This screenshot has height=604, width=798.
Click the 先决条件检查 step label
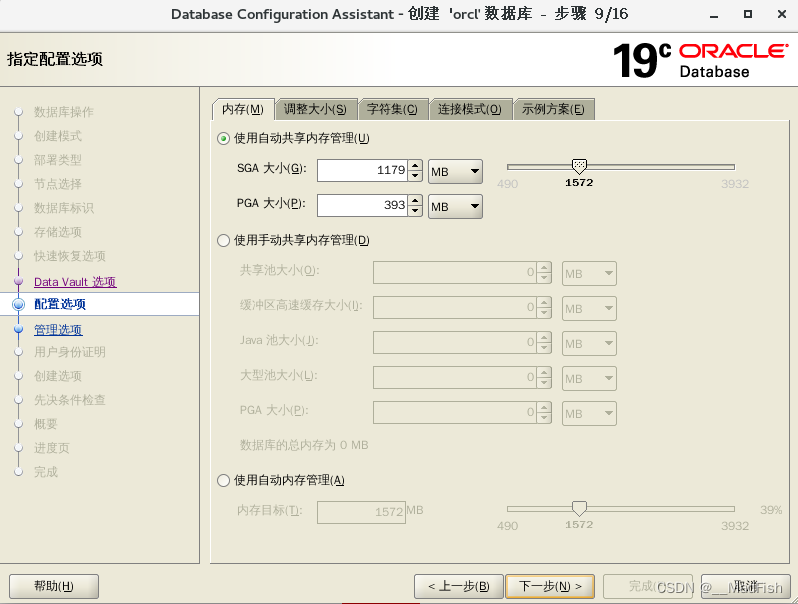(70, 400)
